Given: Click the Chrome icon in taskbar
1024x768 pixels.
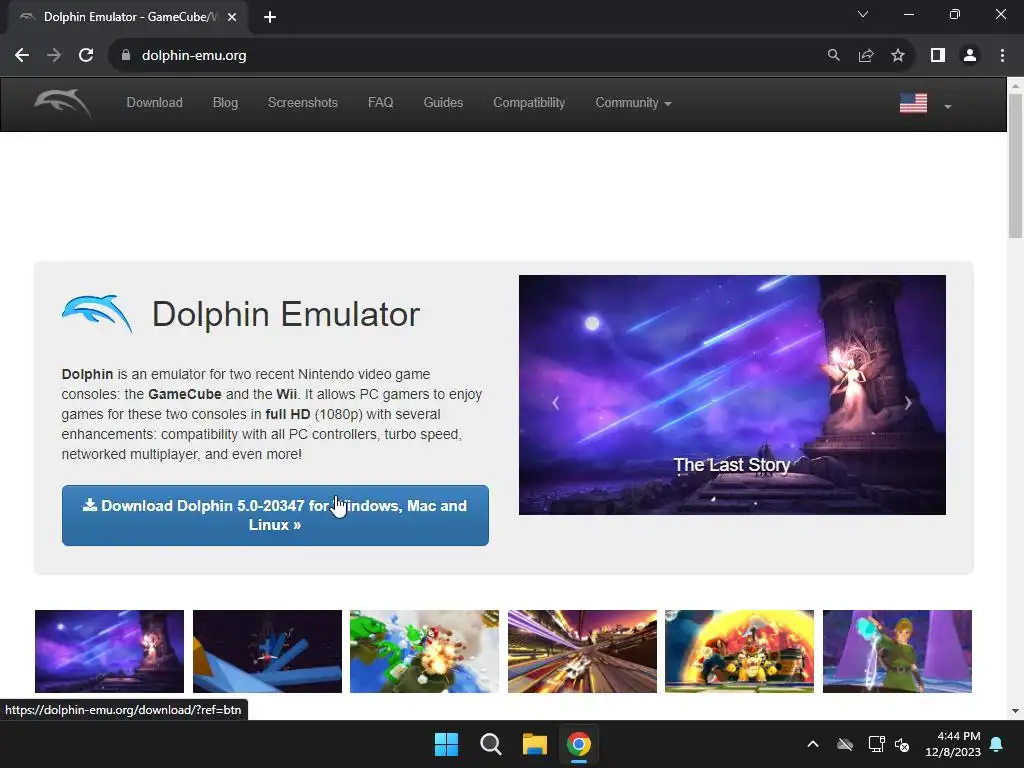Looking at the screenshot, I should [579, 744].
